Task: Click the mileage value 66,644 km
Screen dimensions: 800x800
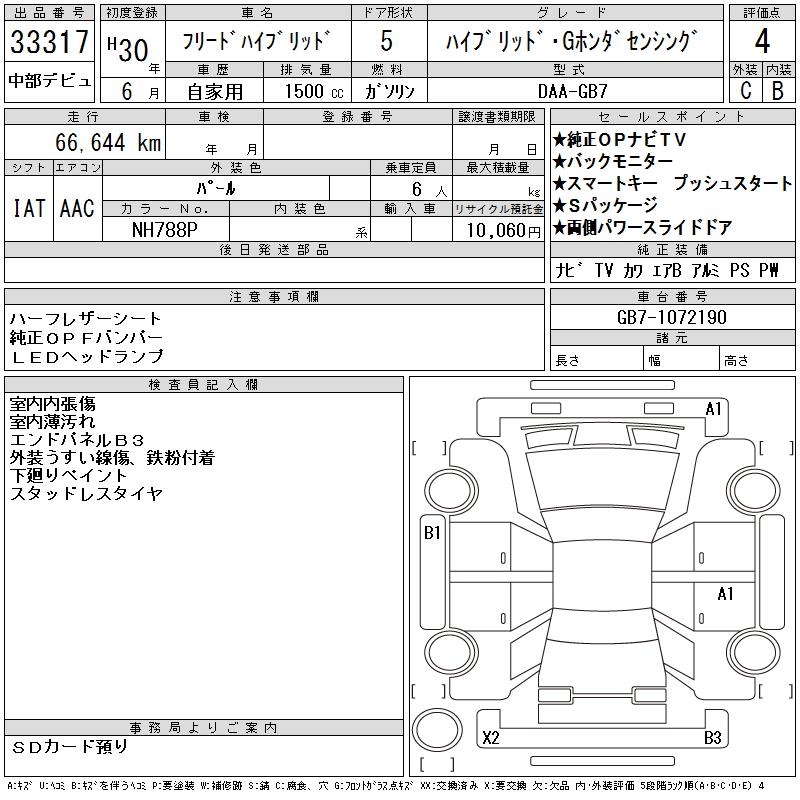Action: point(109,143)
